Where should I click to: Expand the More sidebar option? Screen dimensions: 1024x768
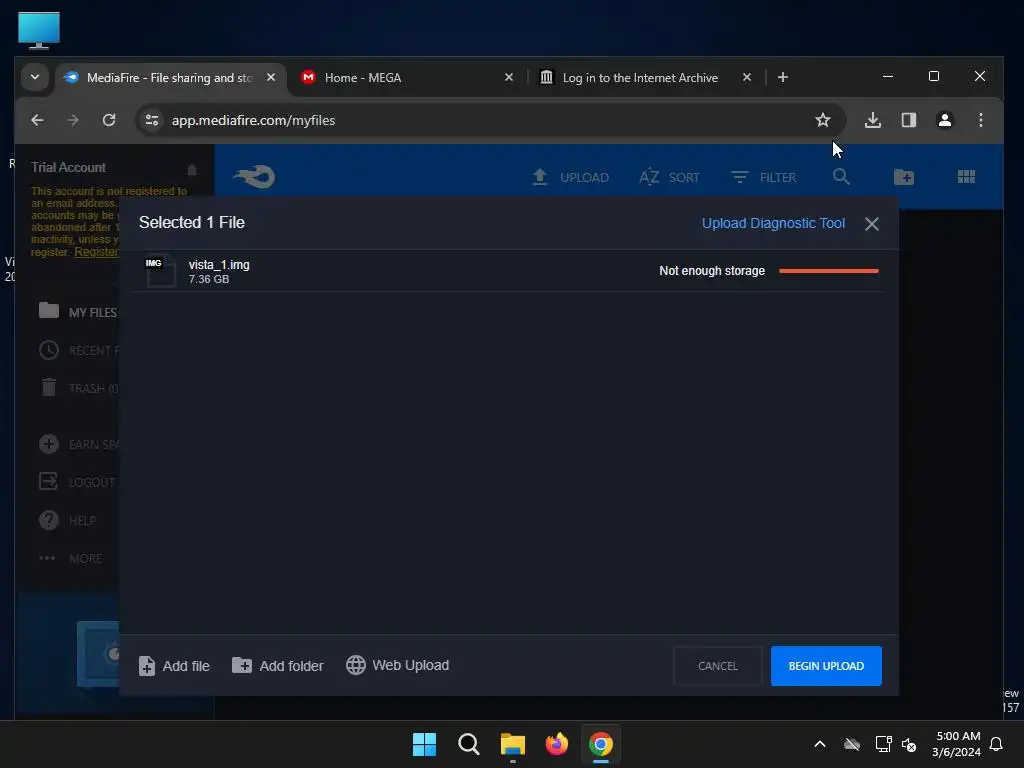[x=71, y=558]
